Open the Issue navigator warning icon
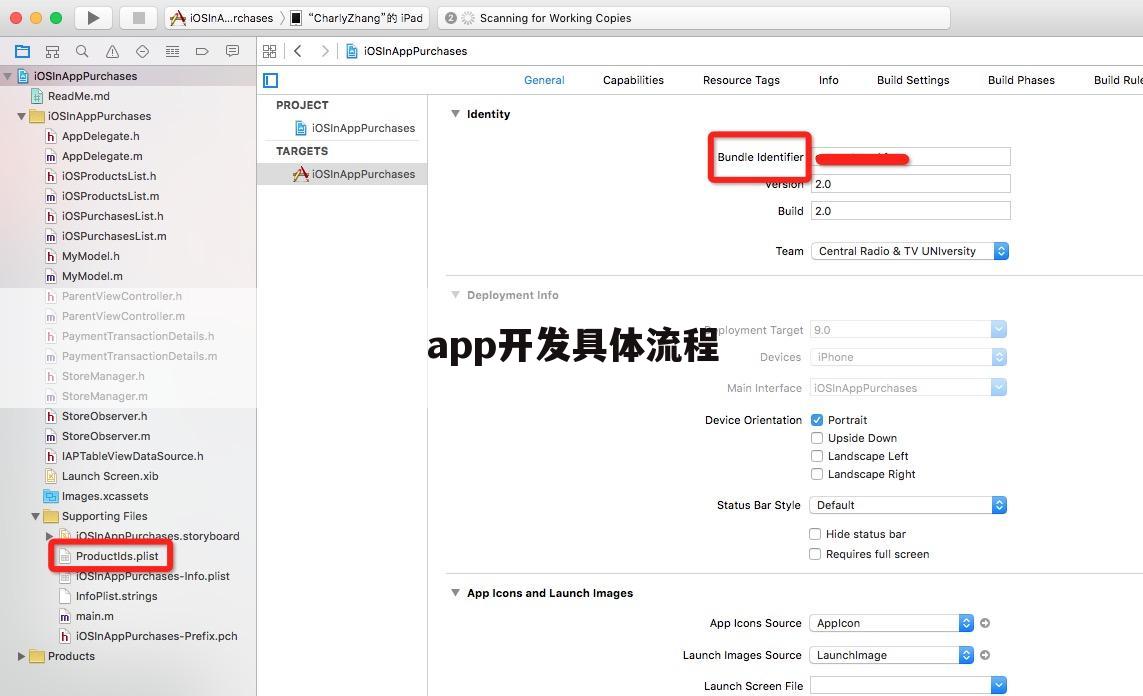 (x=112, y=51)
